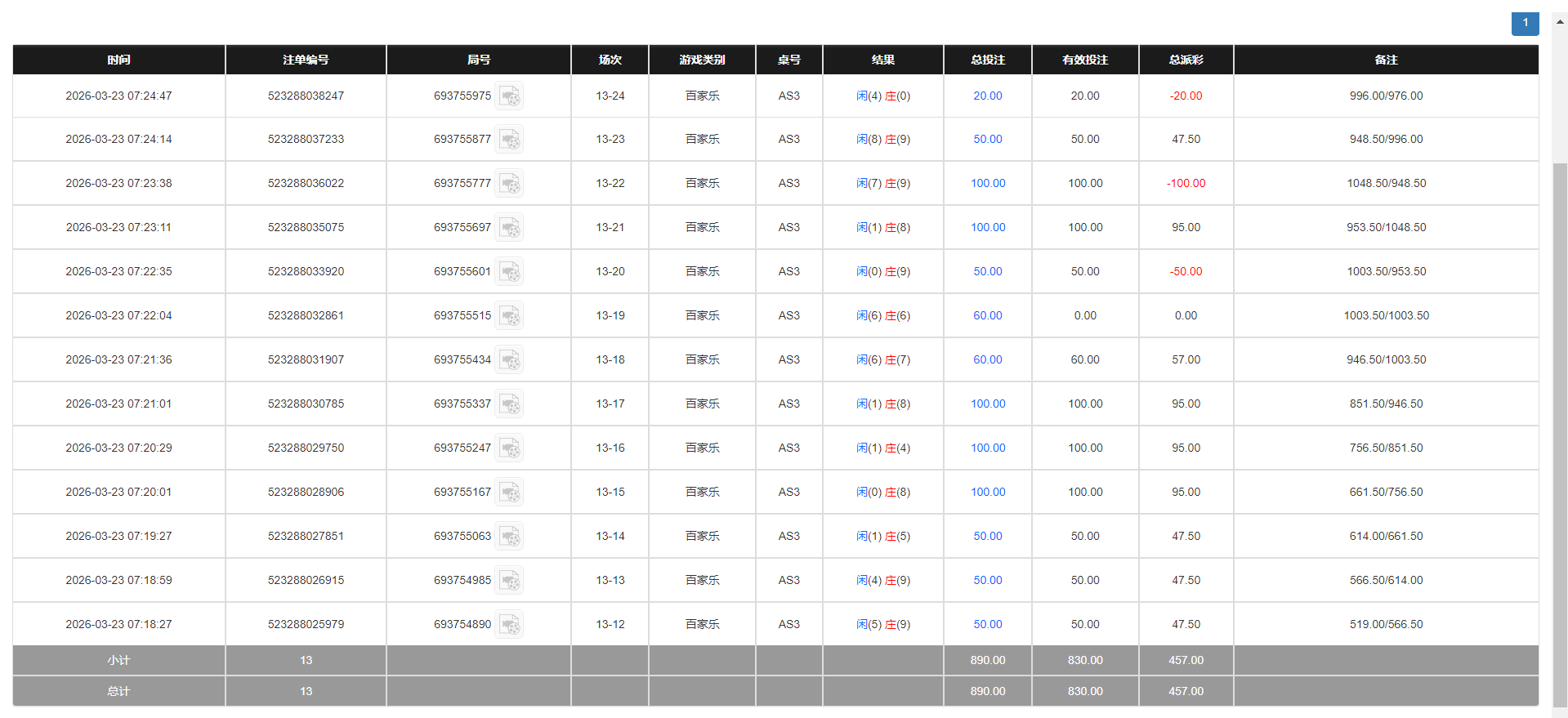1568x718 pixels.
Task: Click result link for session 13-12
Action: click(882, 625)
